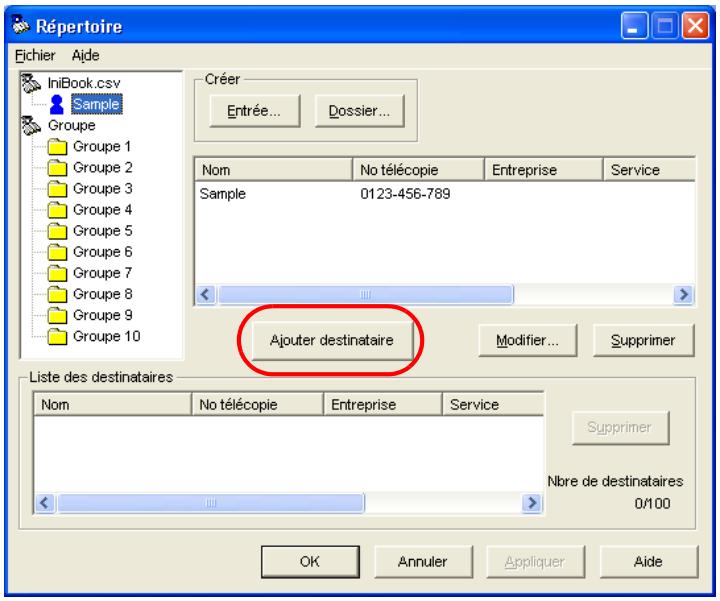Click upper list No télécopie column header

[x=418, y=170]
